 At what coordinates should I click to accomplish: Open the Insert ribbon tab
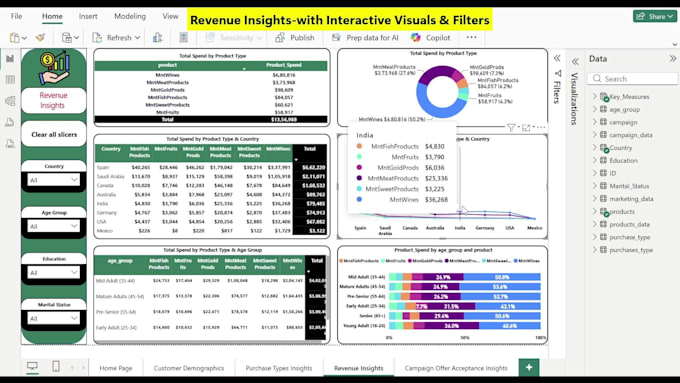point(88,16)
